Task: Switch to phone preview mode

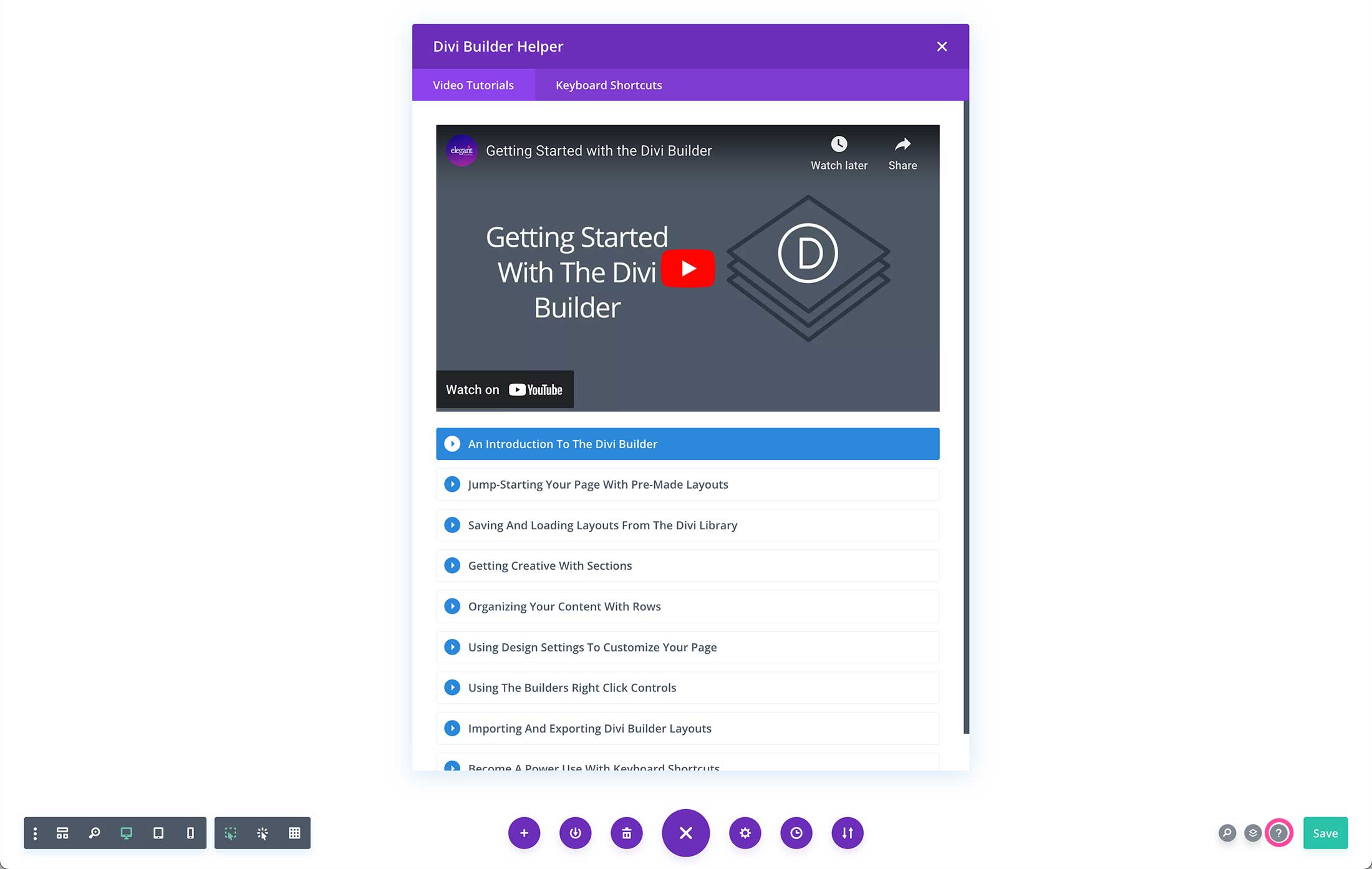Action: (190, 833)
